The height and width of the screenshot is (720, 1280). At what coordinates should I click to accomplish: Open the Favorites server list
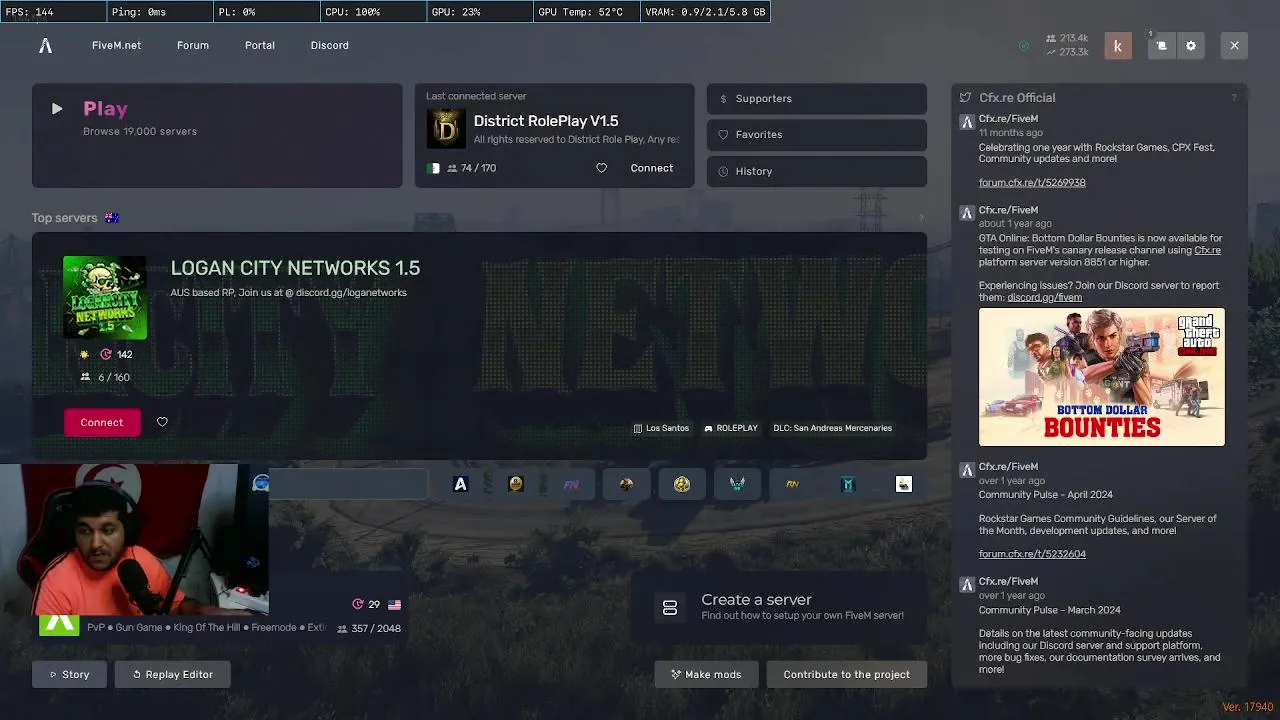(x=816, y=135)
